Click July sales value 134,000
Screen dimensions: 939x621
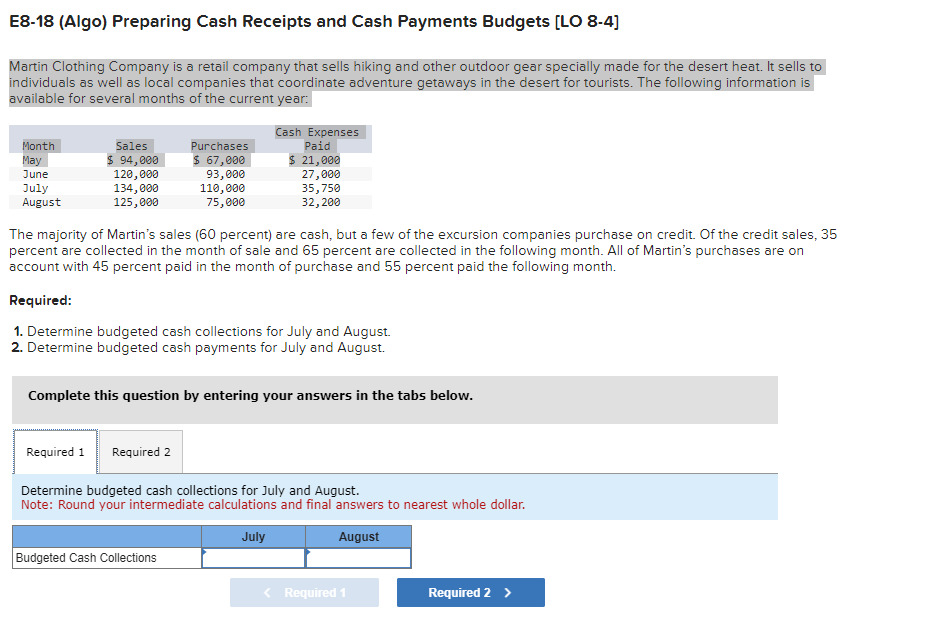[x=136, y=188]
